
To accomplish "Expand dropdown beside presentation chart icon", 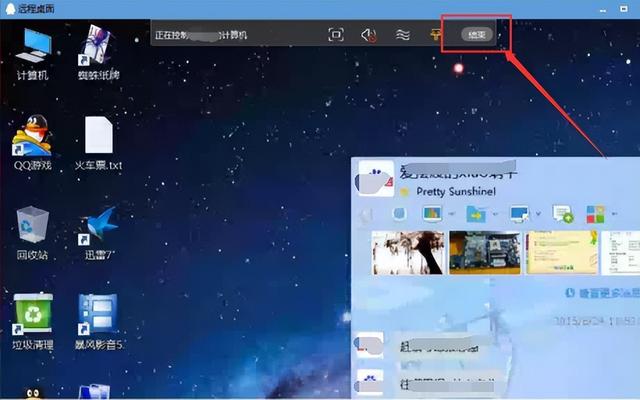I will click(x=452, y=213).
